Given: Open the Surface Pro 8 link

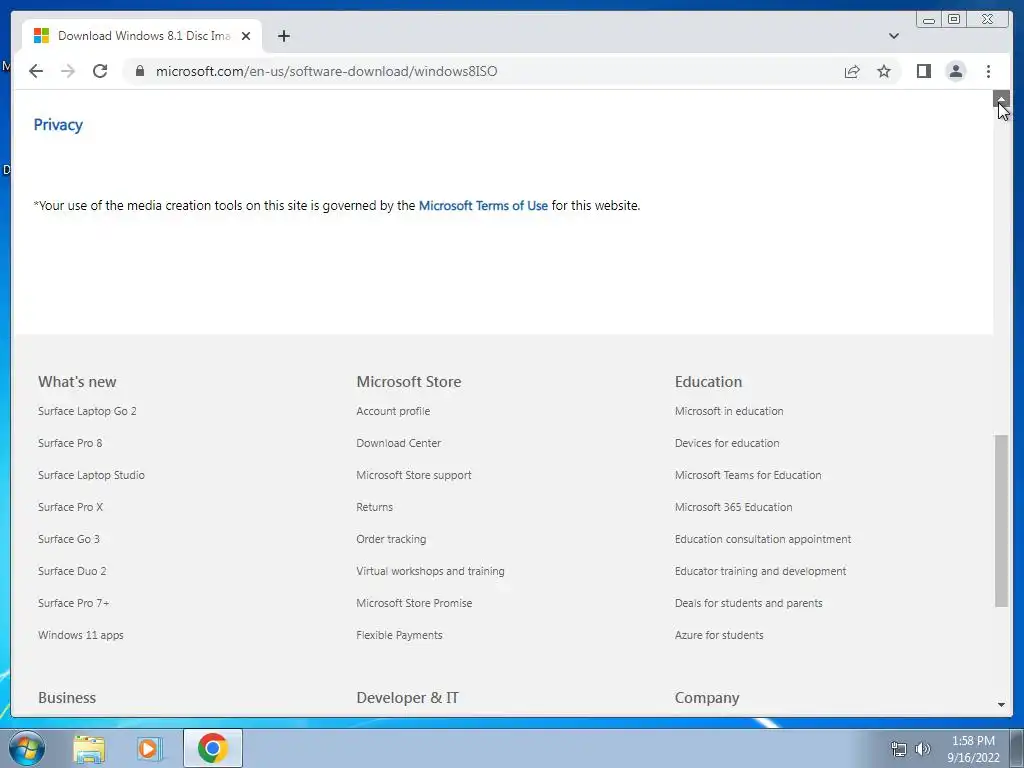Looking at the screenshot, I should (70, 443).
